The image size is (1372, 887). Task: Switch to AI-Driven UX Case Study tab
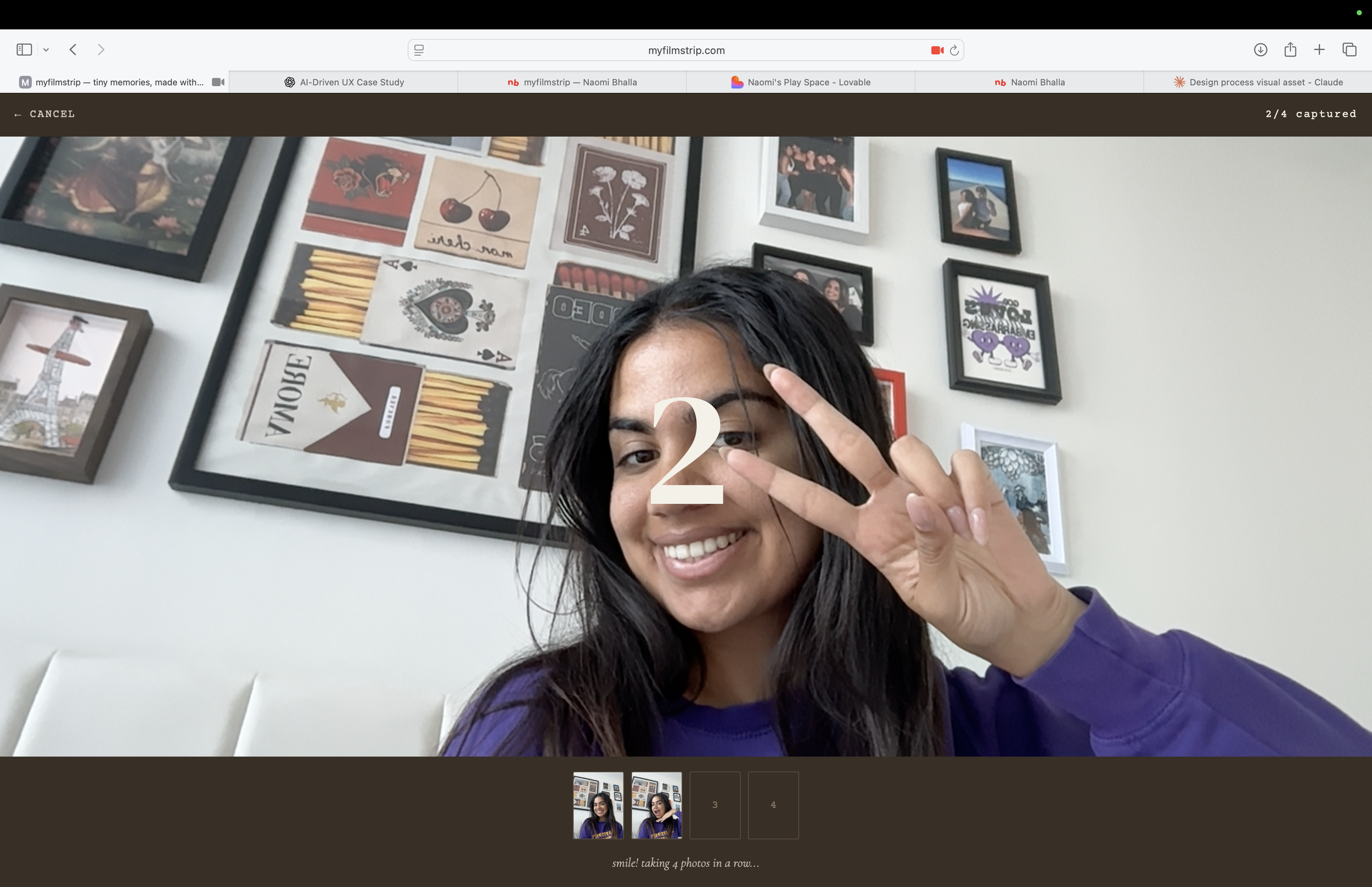click(344, 82)
